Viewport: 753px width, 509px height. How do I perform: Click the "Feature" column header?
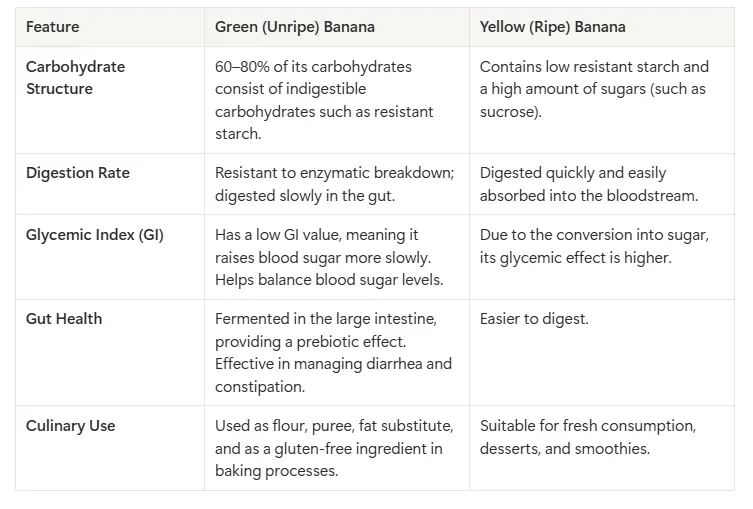[x=52, y=27]
